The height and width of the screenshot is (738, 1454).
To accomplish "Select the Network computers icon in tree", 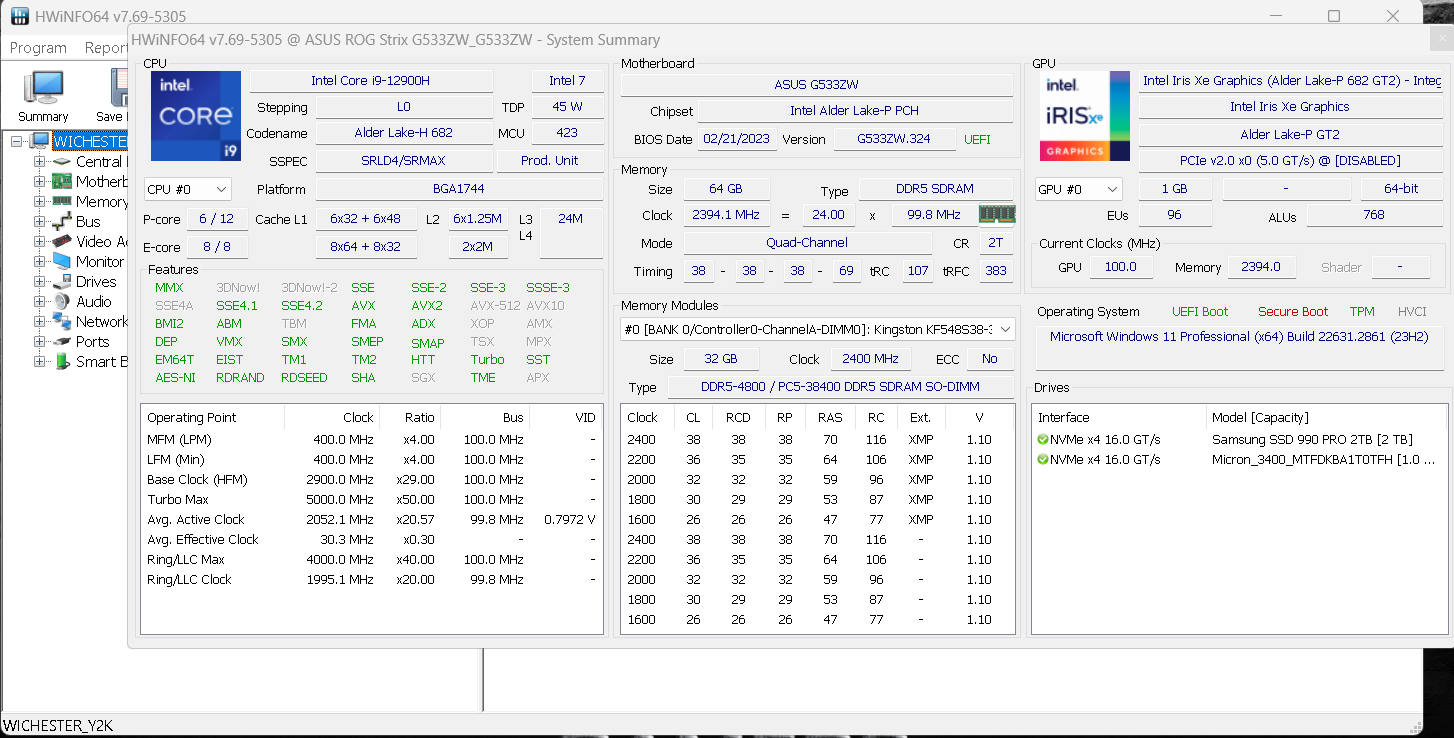I will pyautogui.click(x=62, y=322).
